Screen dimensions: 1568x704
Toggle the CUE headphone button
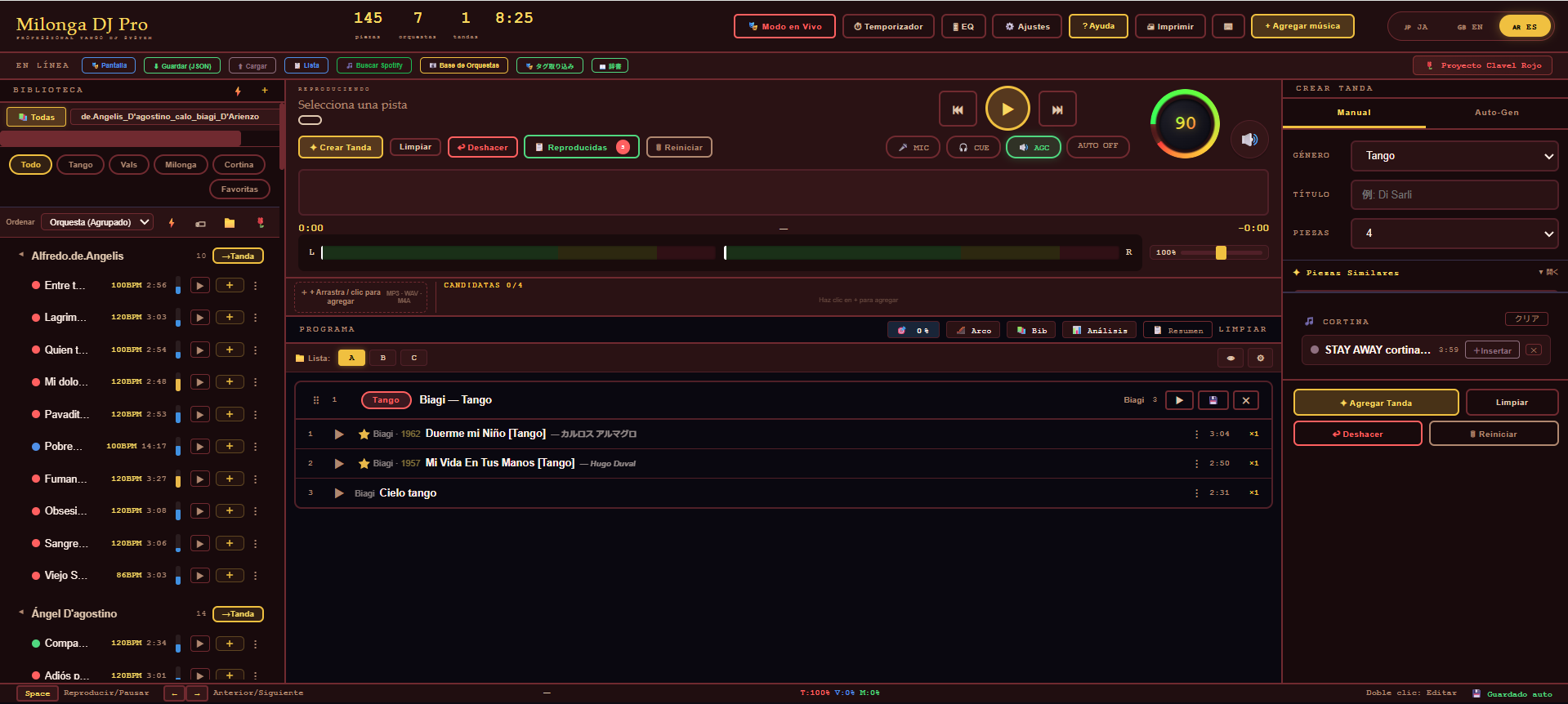(973, 148)
